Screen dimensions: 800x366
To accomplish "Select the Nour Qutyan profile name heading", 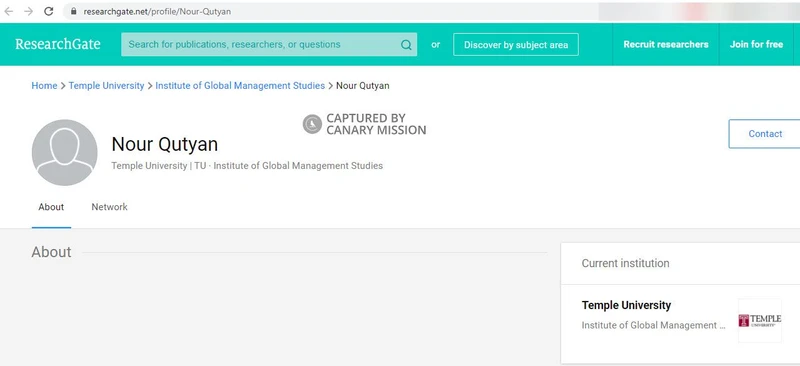I will click(165, 144).
